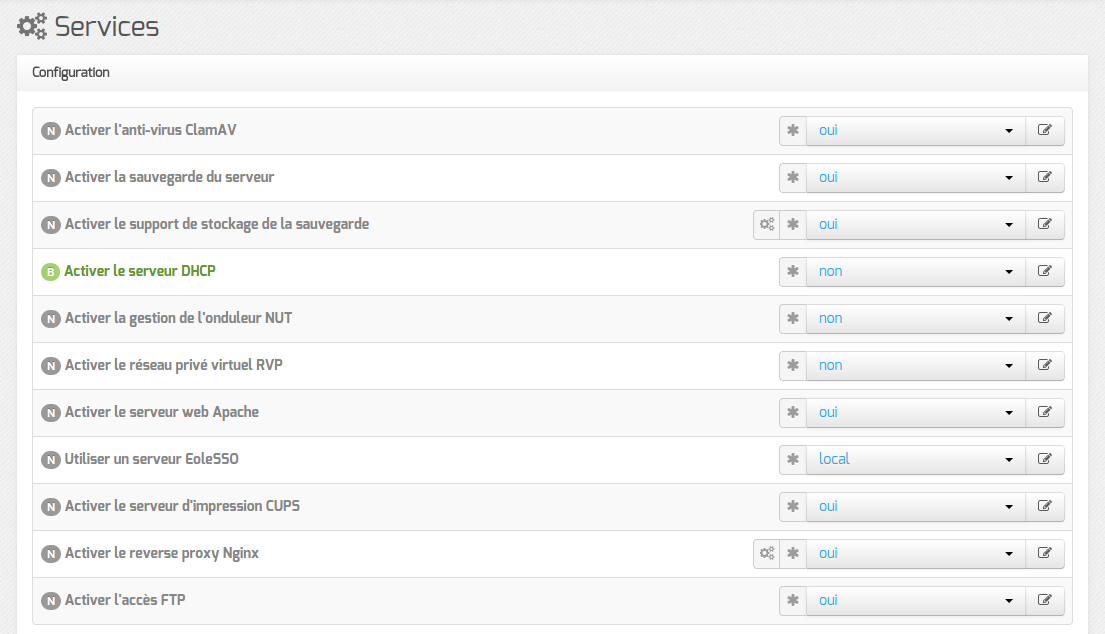The width and height of the screenshot is (1105, 634).
Task: Open the serveur web Apache dropdown
Action: [915, 412]
